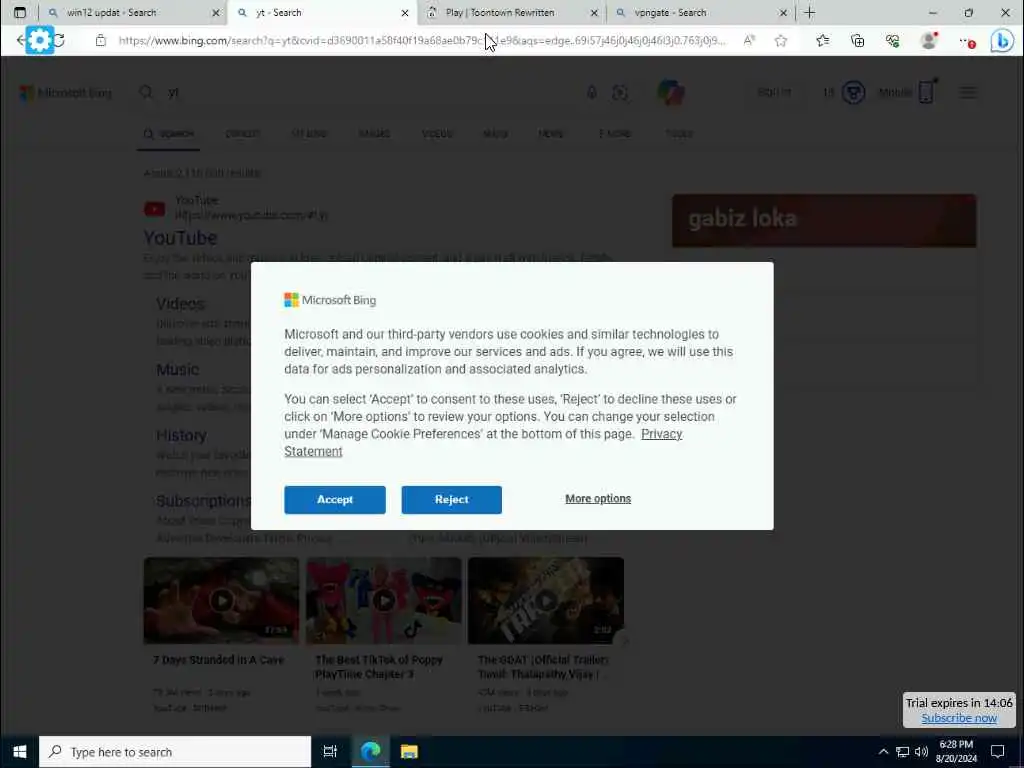Open the network tray icon
Viewport: 1024px width, 768px height.
click(x=903, y=752)
